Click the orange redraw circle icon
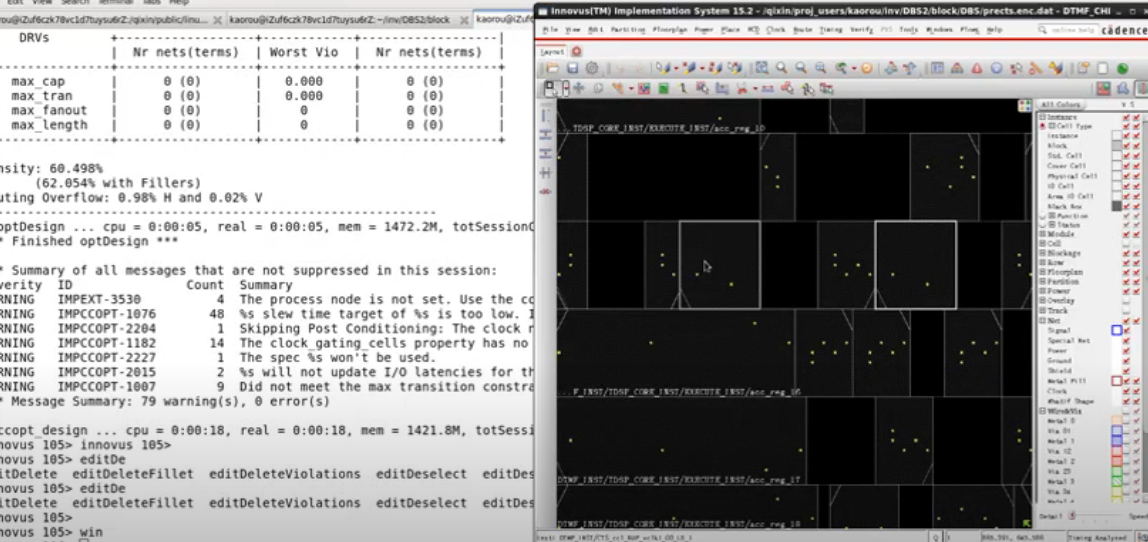This screenshot has height=542, width=1148. click(866, 68)
